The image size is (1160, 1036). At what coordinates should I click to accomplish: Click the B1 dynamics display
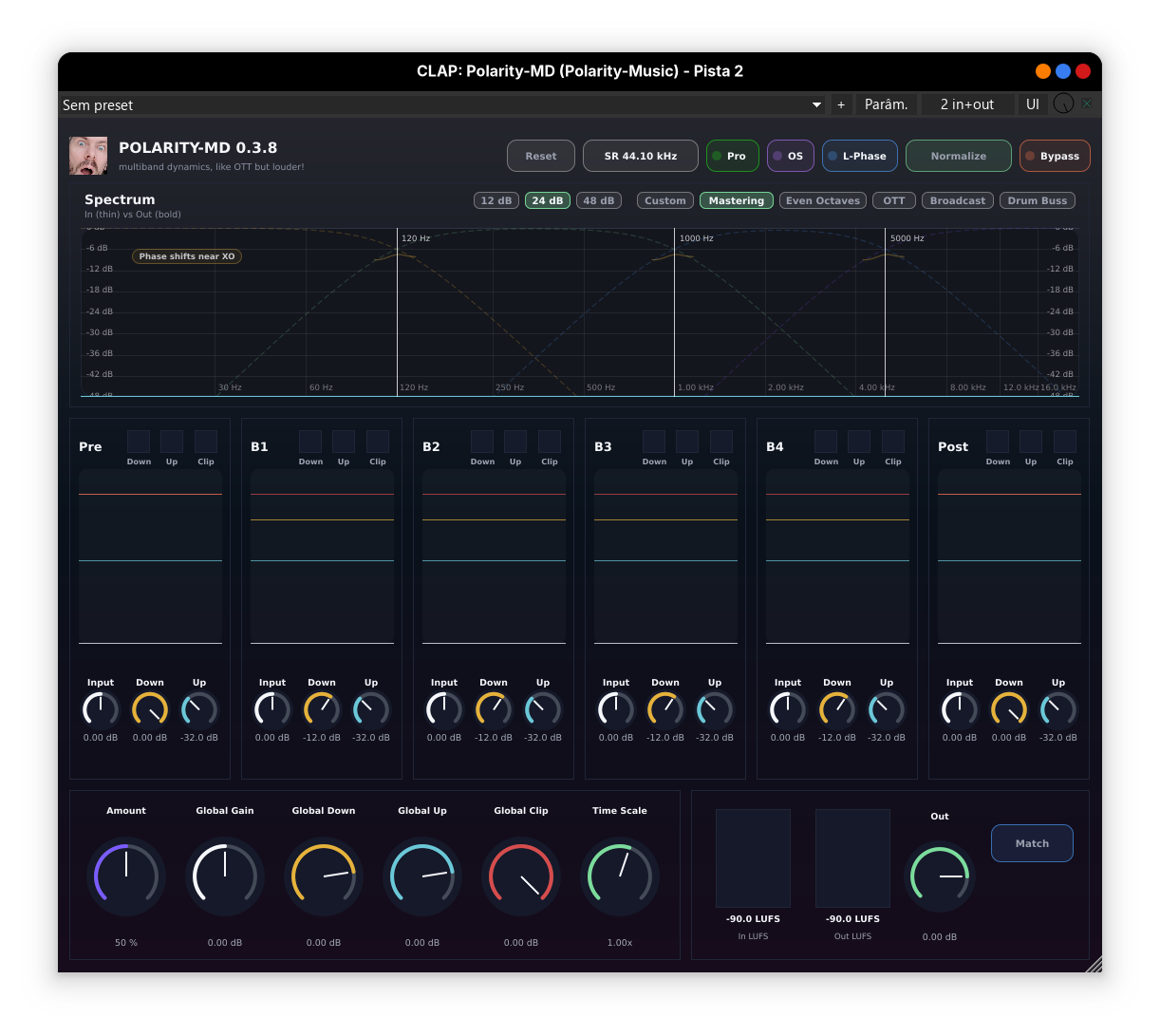pyautogui.click(x=322, y=556)
